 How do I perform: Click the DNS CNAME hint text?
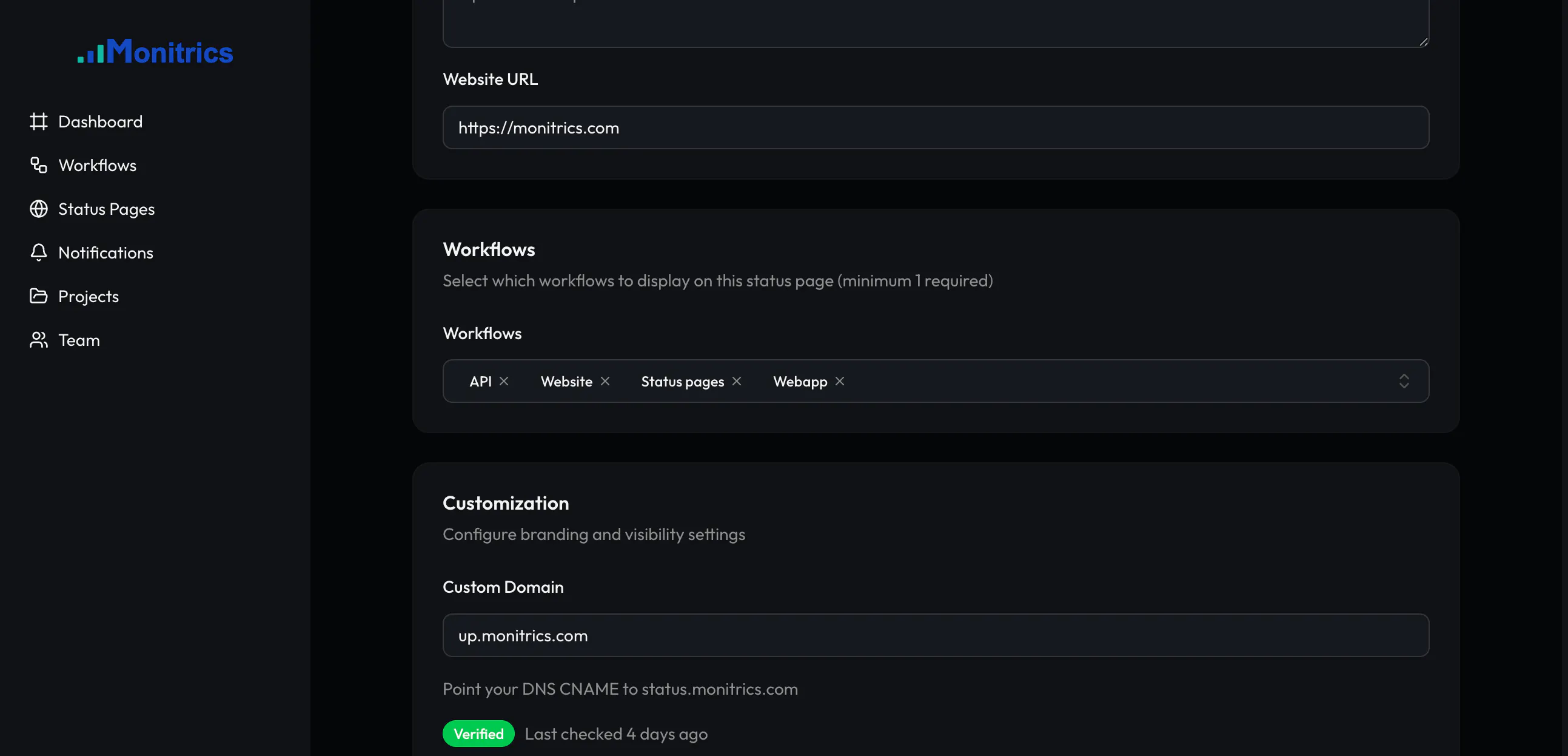[620, 689]
